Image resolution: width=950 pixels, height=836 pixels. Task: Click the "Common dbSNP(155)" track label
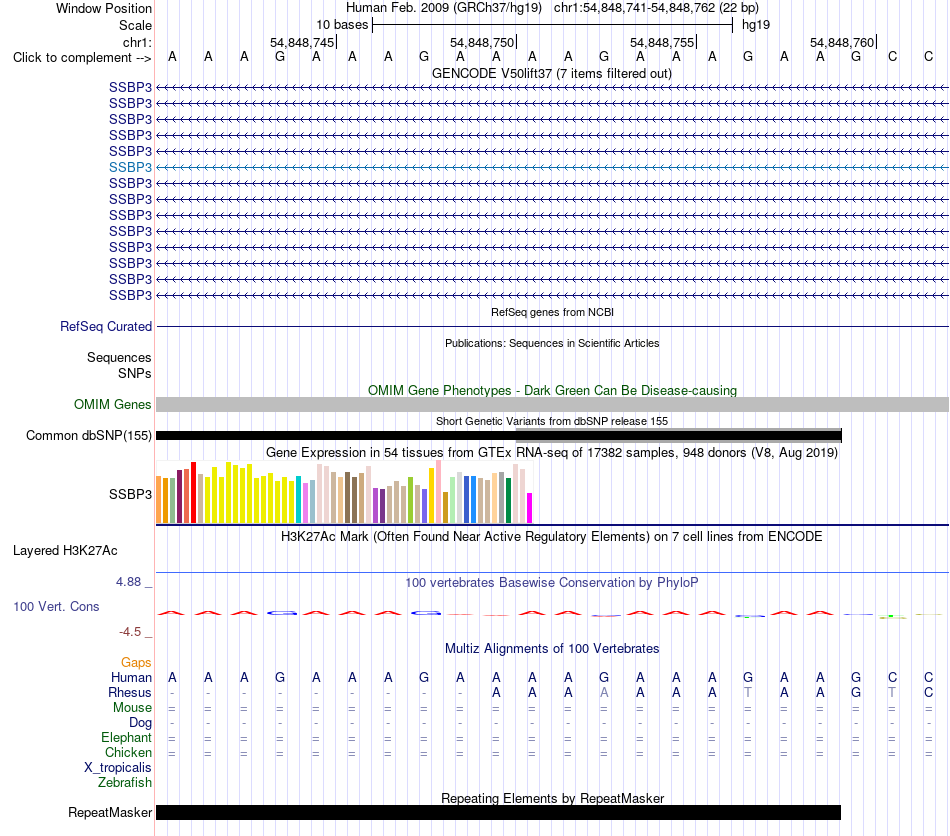pos(88,436)
